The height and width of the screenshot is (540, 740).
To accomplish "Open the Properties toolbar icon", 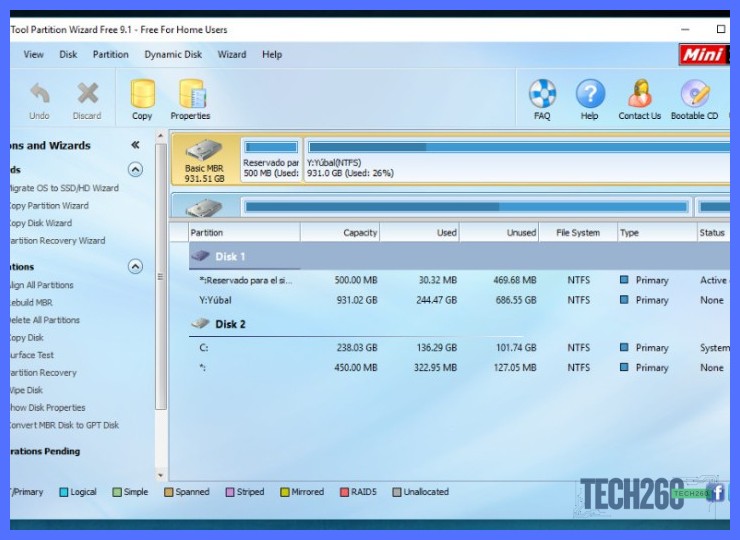I will click(x=192, y=93).
